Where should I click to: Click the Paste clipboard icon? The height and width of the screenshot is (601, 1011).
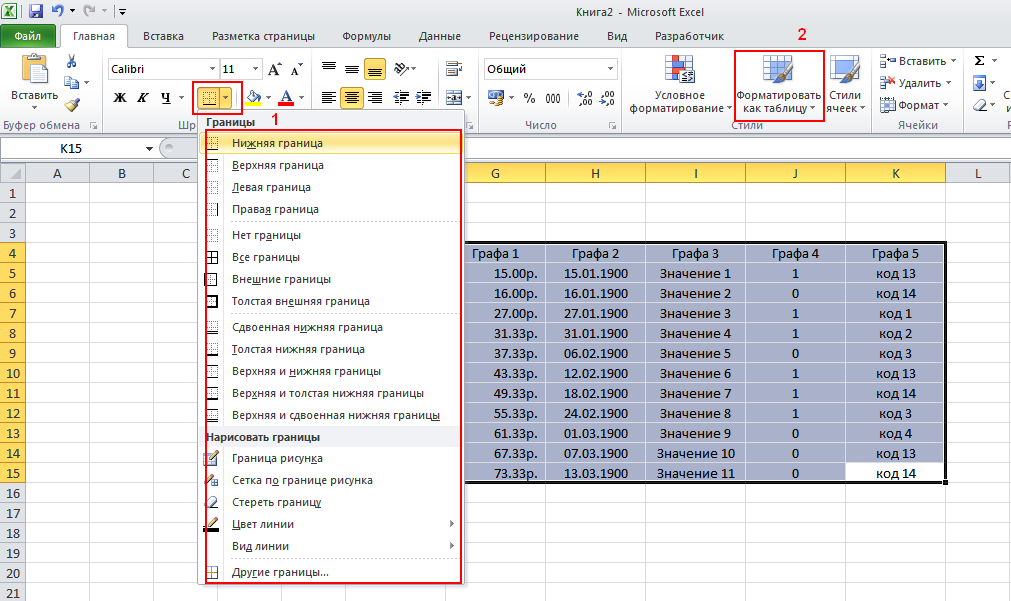[x=34, y=68]
